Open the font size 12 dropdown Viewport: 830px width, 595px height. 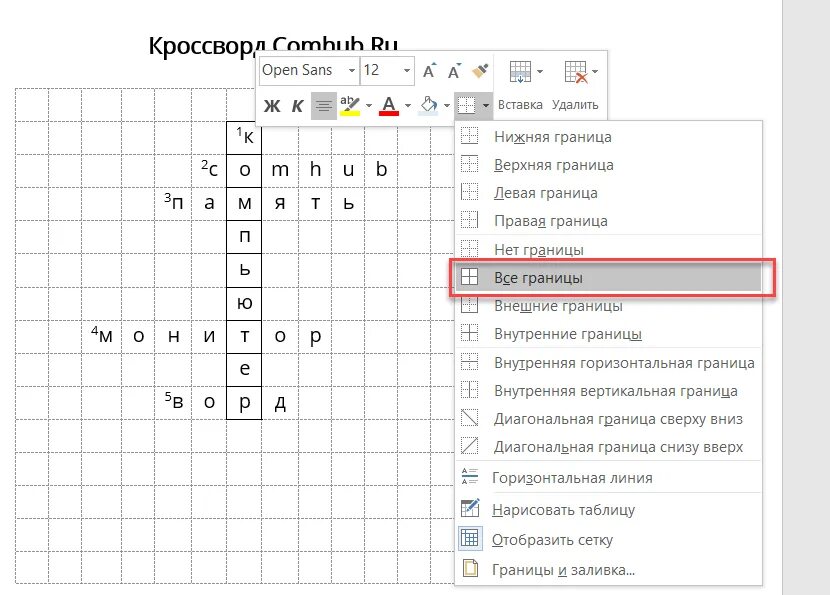[x=407, y=70]
